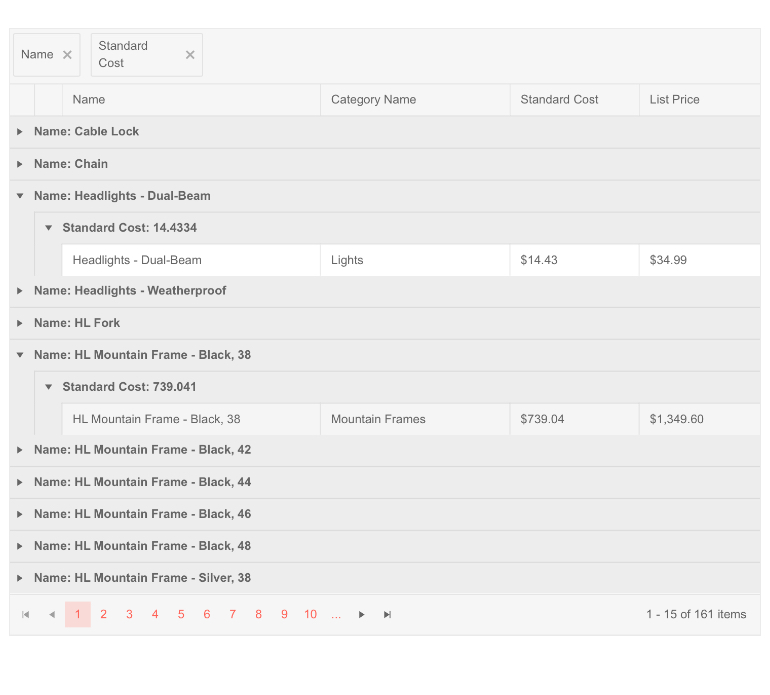
Task: Click the 'Standard Cost: 739.041' group text
Action: pos(129,387)
